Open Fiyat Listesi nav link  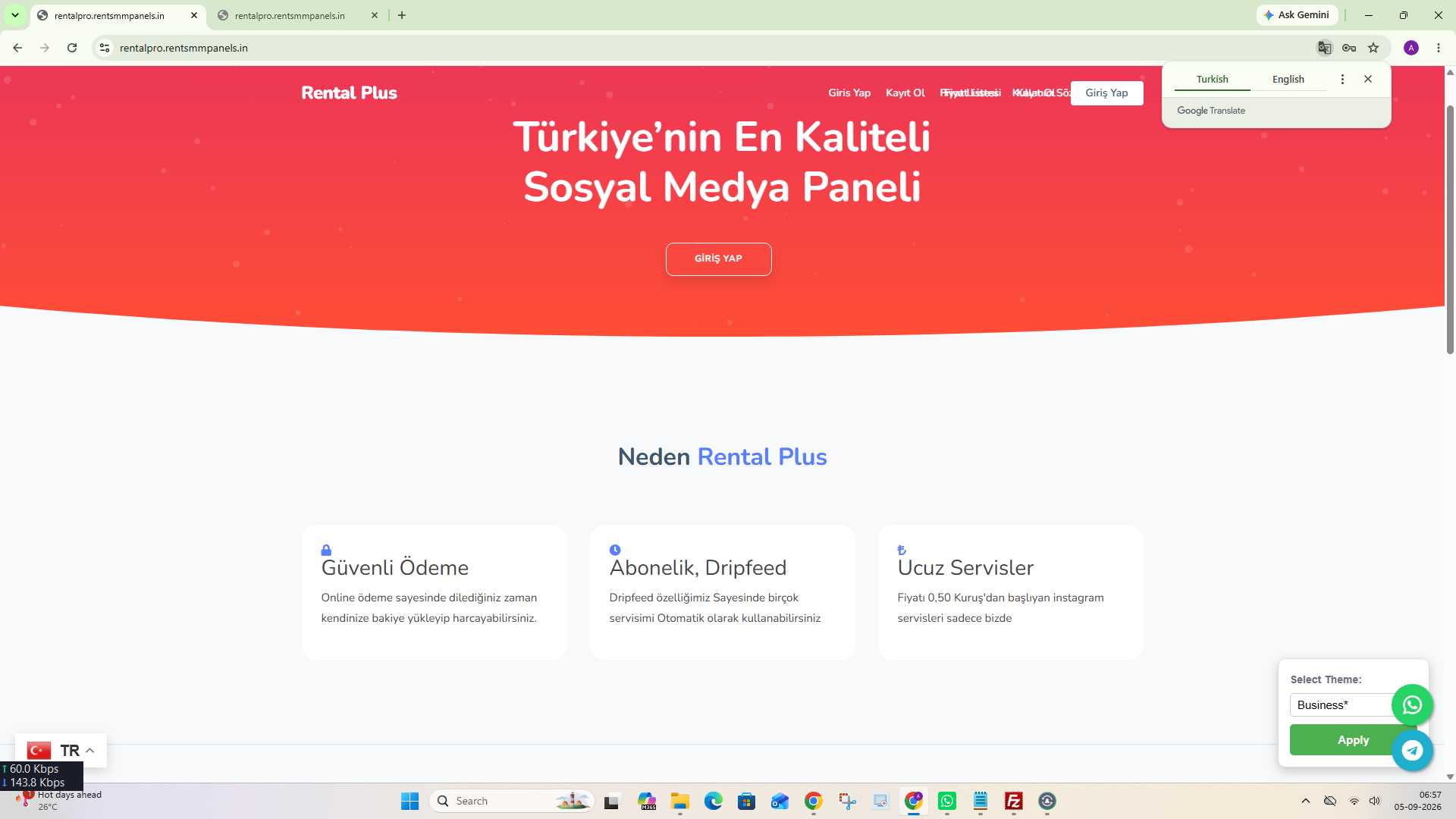(x=971, y=93)
